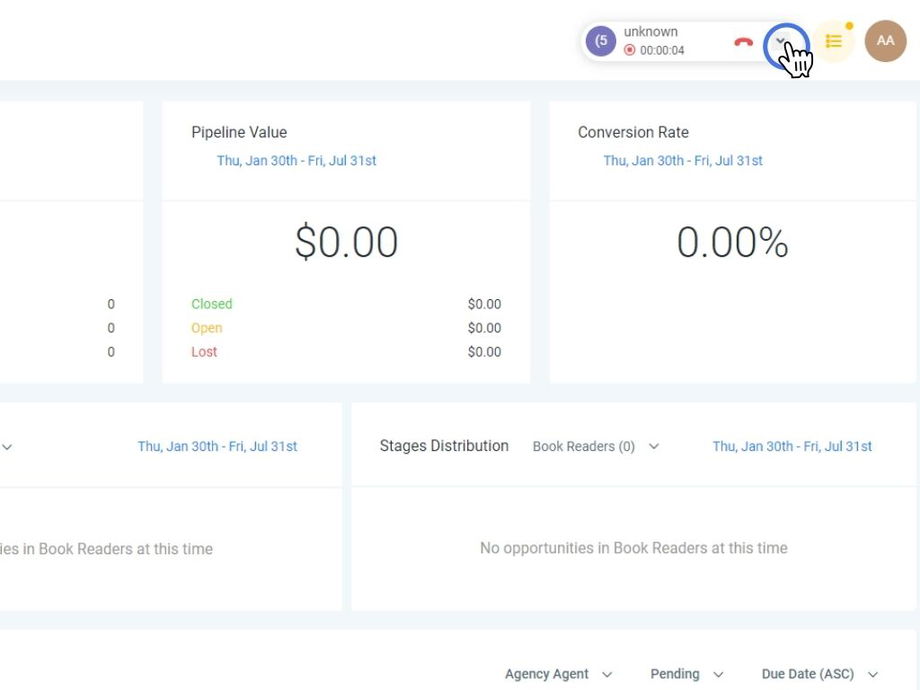920x690 pixels.
Task: Open the AA user profile avatar
Action: tap(885, 41)
